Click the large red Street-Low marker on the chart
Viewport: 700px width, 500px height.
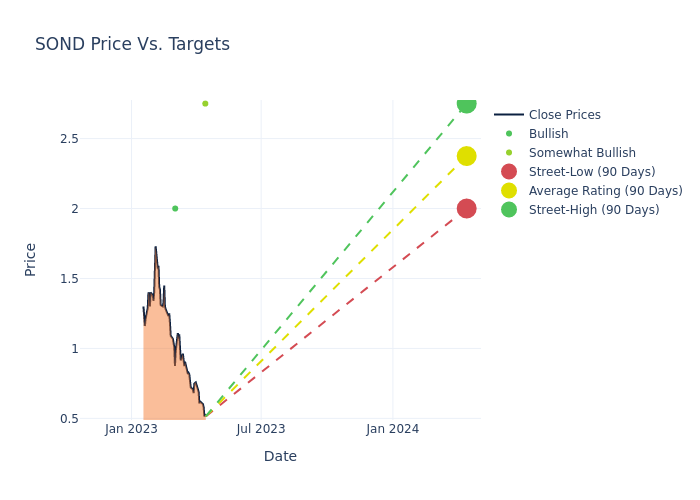466,208
